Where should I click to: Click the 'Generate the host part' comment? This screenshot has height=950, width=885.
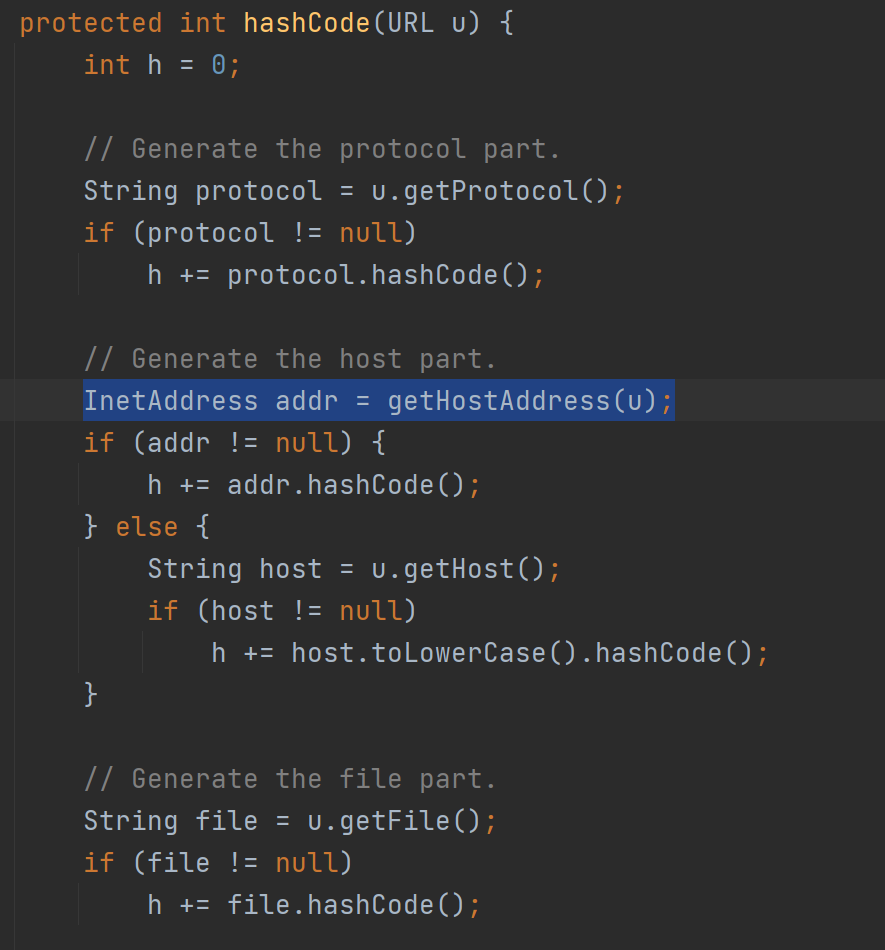tap(290, 359)
